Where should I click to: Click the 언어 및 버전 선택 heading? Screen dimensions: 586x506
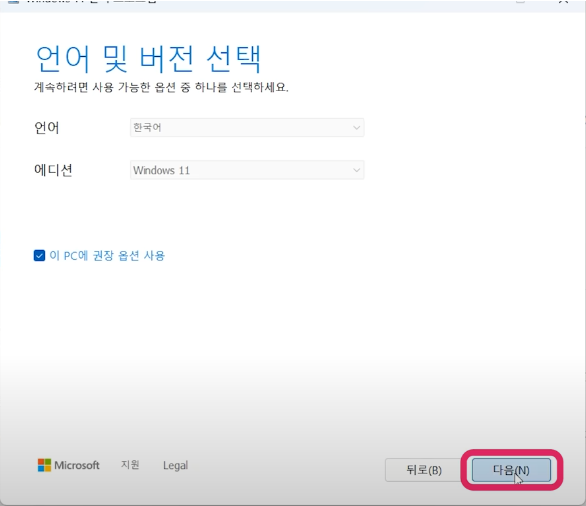point(148,59)
